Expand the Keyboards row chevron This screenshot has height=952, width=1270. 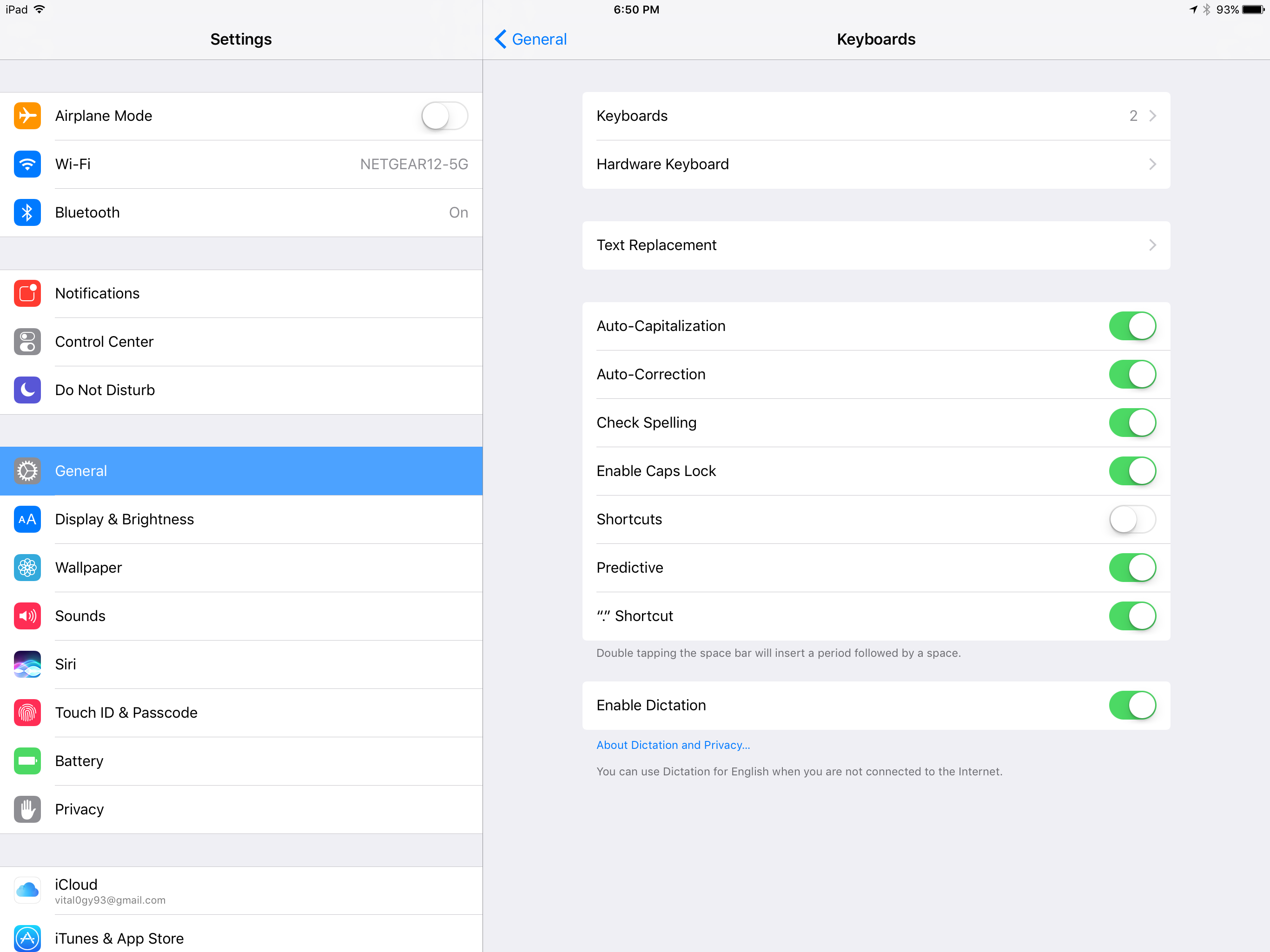[1152, 116]
